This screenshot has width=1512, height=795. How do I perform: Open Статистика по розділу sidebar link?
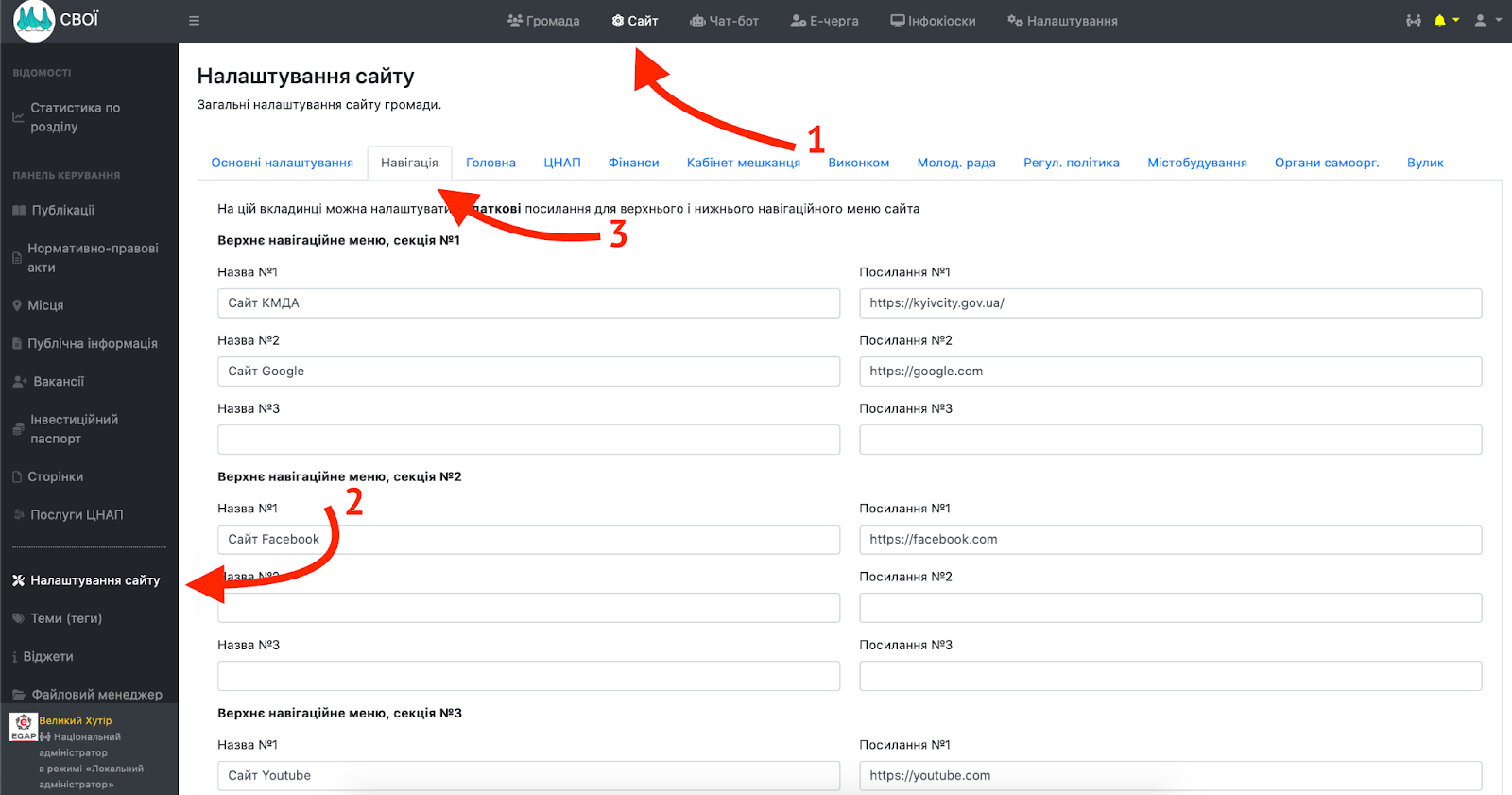coord(75,117)
